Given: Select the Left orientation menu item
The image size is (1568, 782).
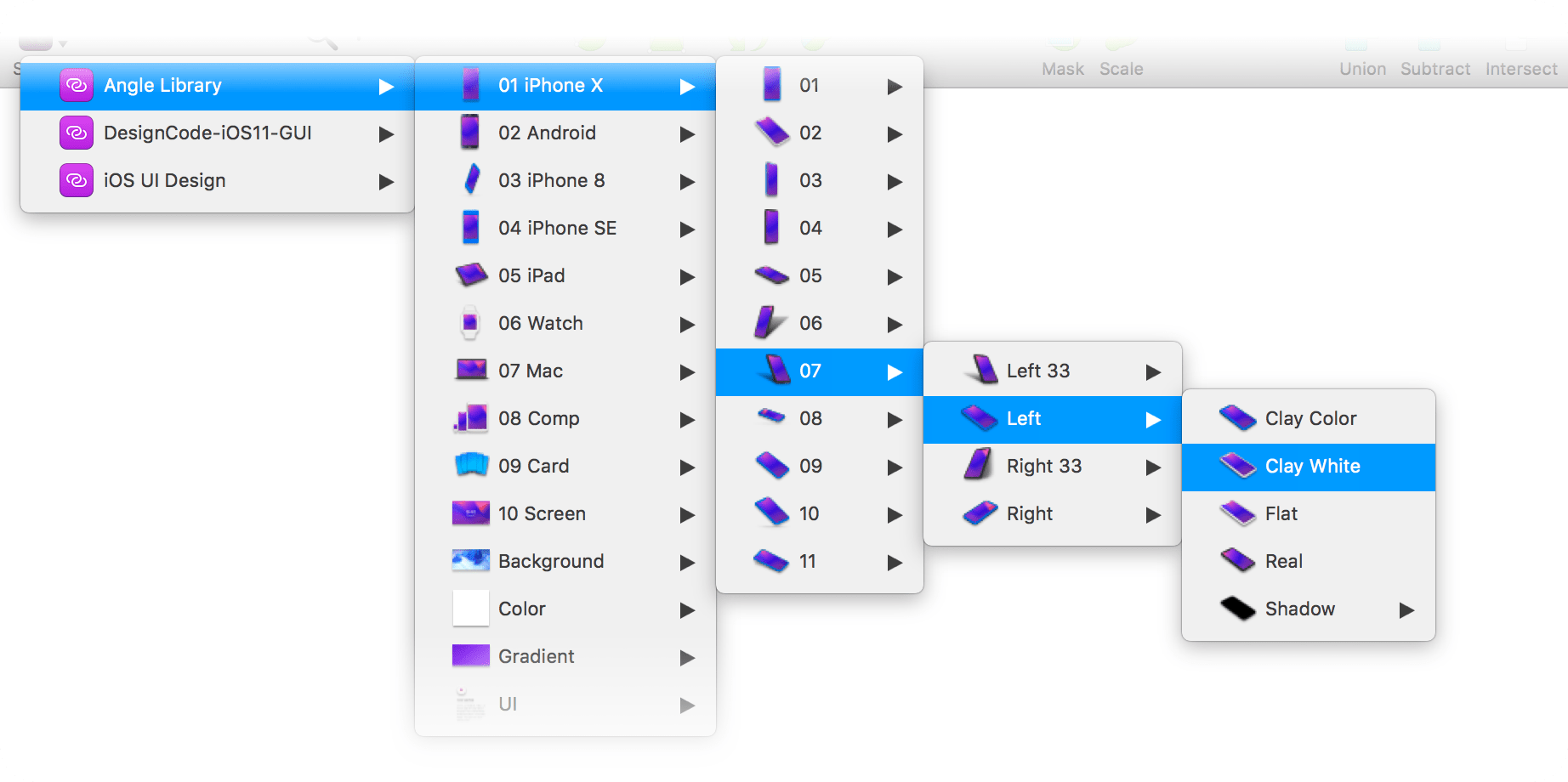Looking at the screenshot, I should click(1053, 419).
